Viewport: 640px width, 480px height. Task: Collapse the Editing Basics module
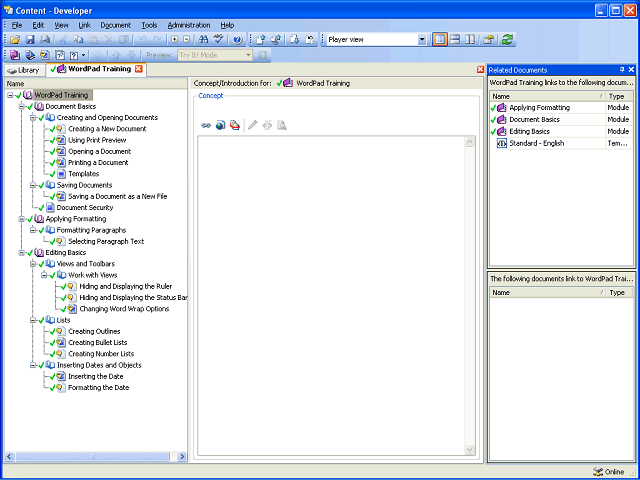click(22, 253)
